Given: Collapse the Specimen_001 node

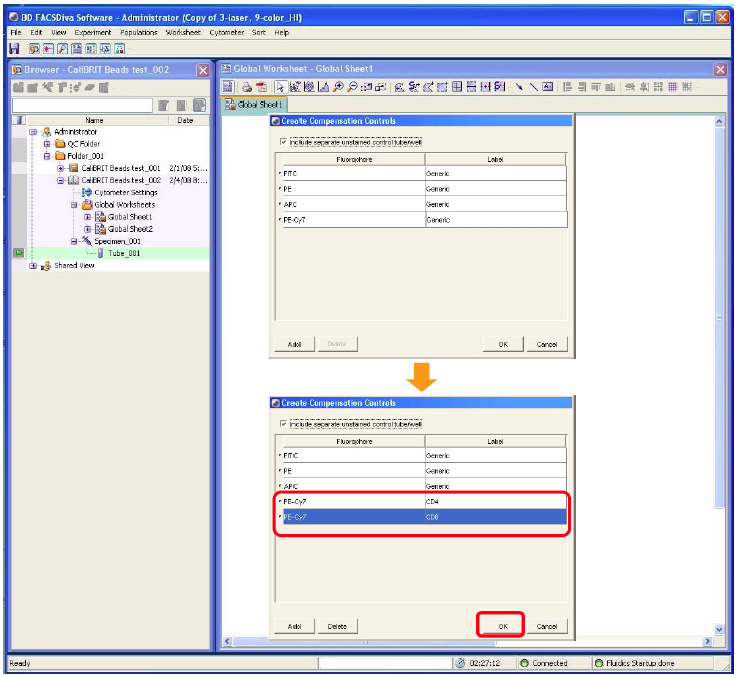Looking at the screenshot, I should [74, 241].
